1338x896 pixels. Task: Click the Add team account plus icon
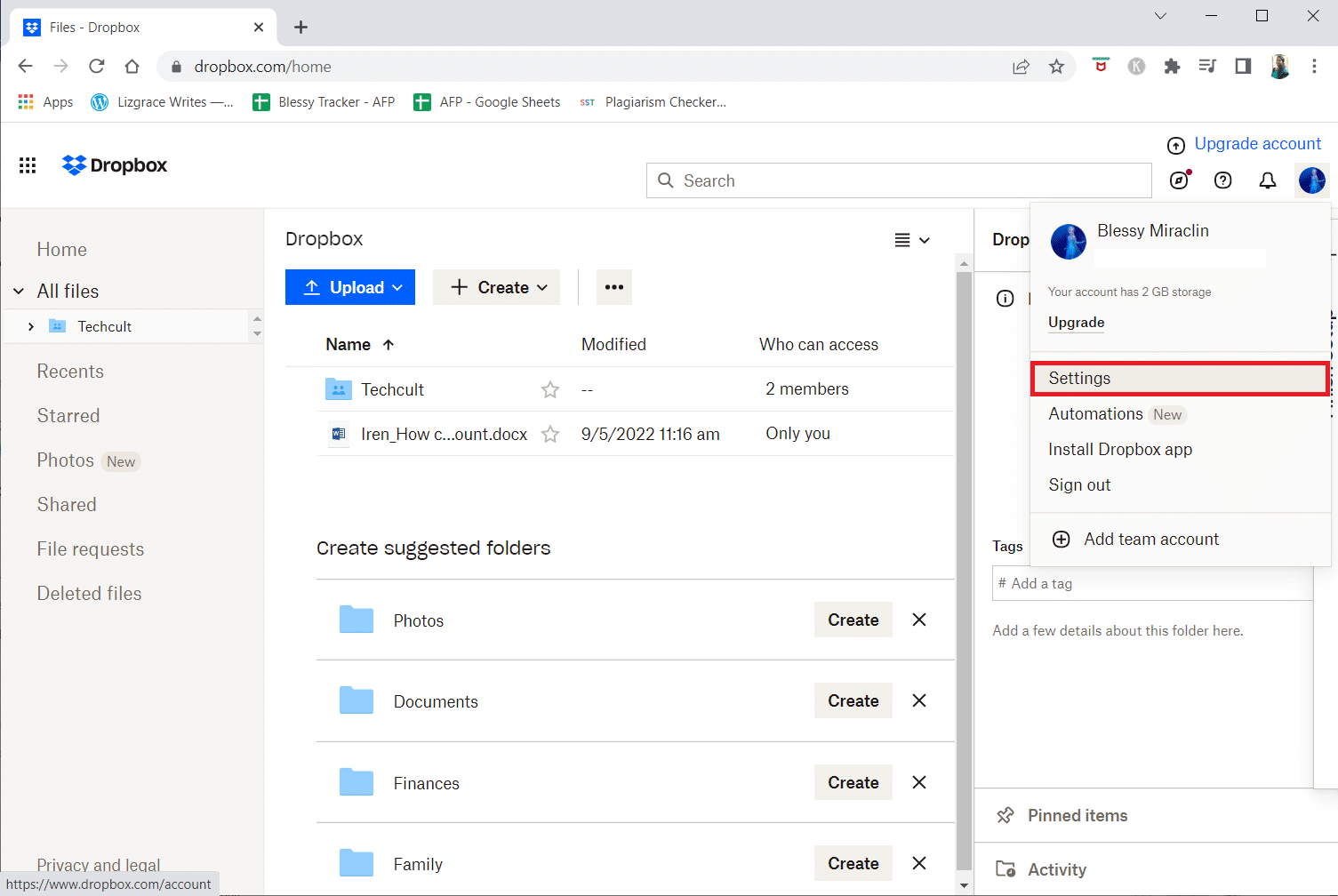tap(1062, 540)
